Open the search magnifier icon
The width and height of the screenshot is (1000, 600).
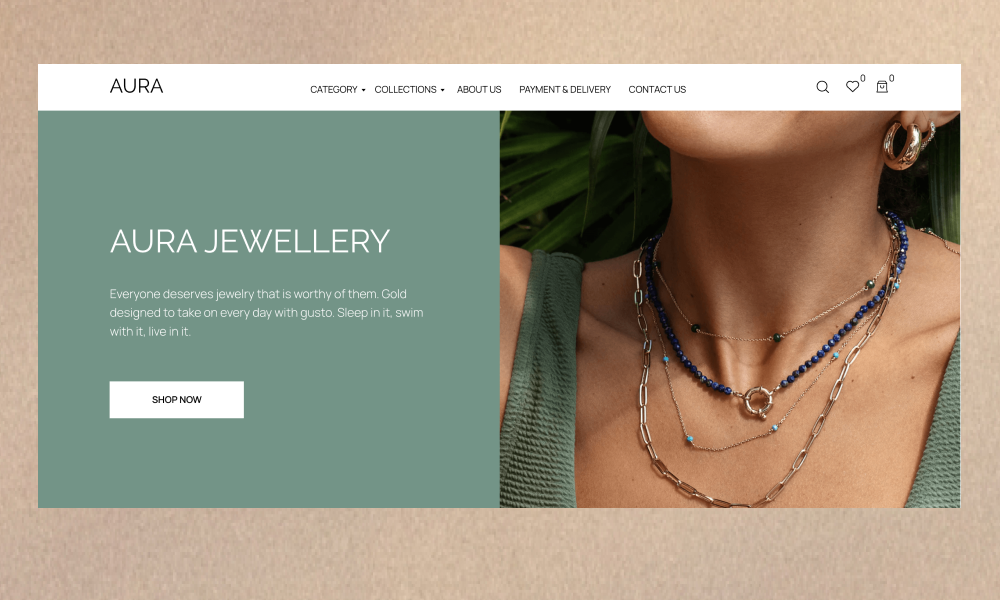pos(823,87)
